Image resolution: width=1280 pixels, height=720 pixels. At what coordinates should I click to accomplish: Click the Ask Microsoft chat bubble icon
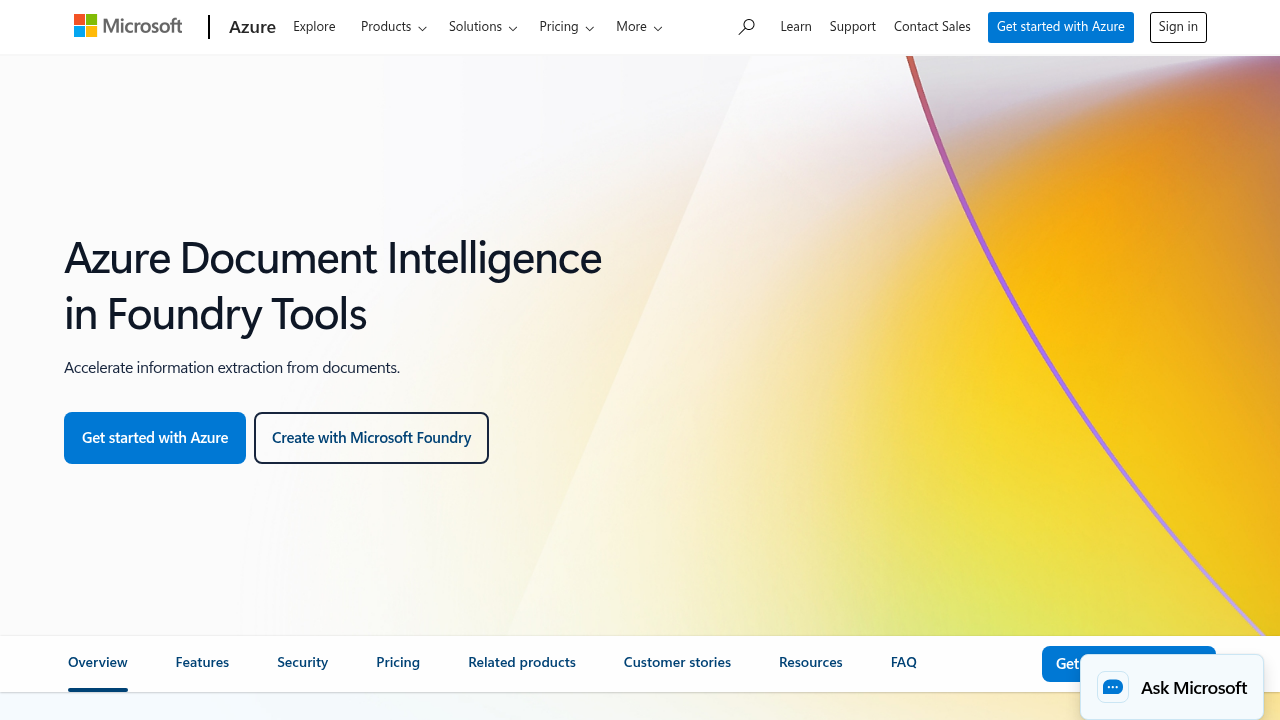pyautogui.click(x=1113, y=688)
